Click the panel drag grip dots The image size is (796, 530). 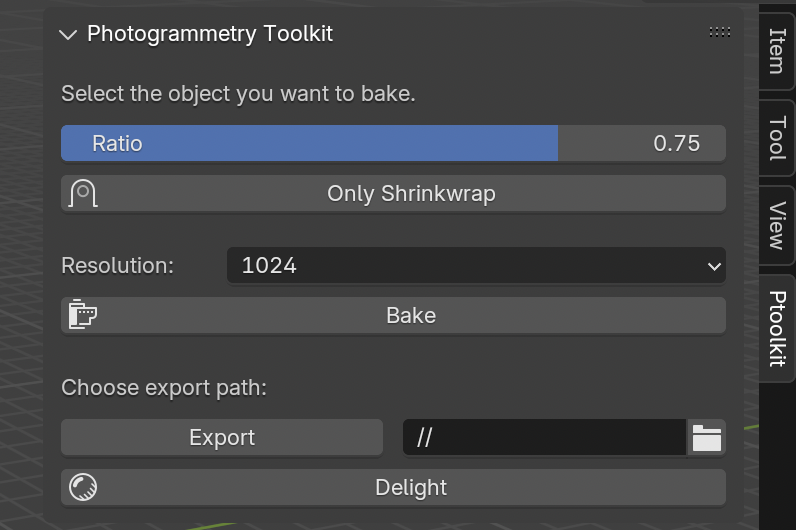tap(719, 33)
